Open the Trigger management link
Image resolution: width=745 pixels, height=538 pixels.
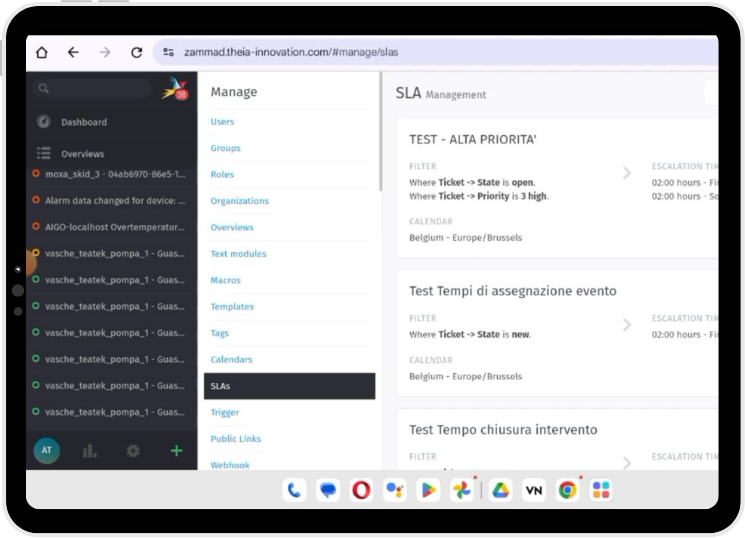coord(225,413)
